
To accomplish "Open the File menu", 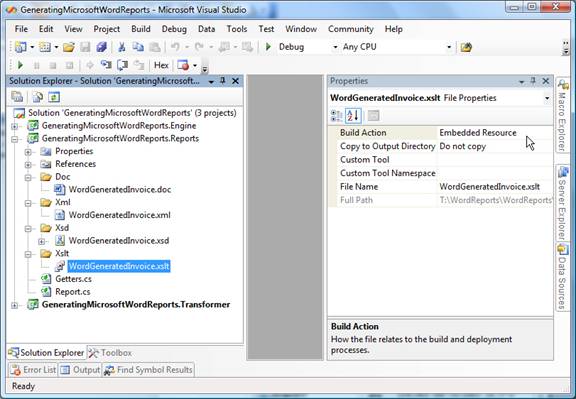I will point(21,29).
